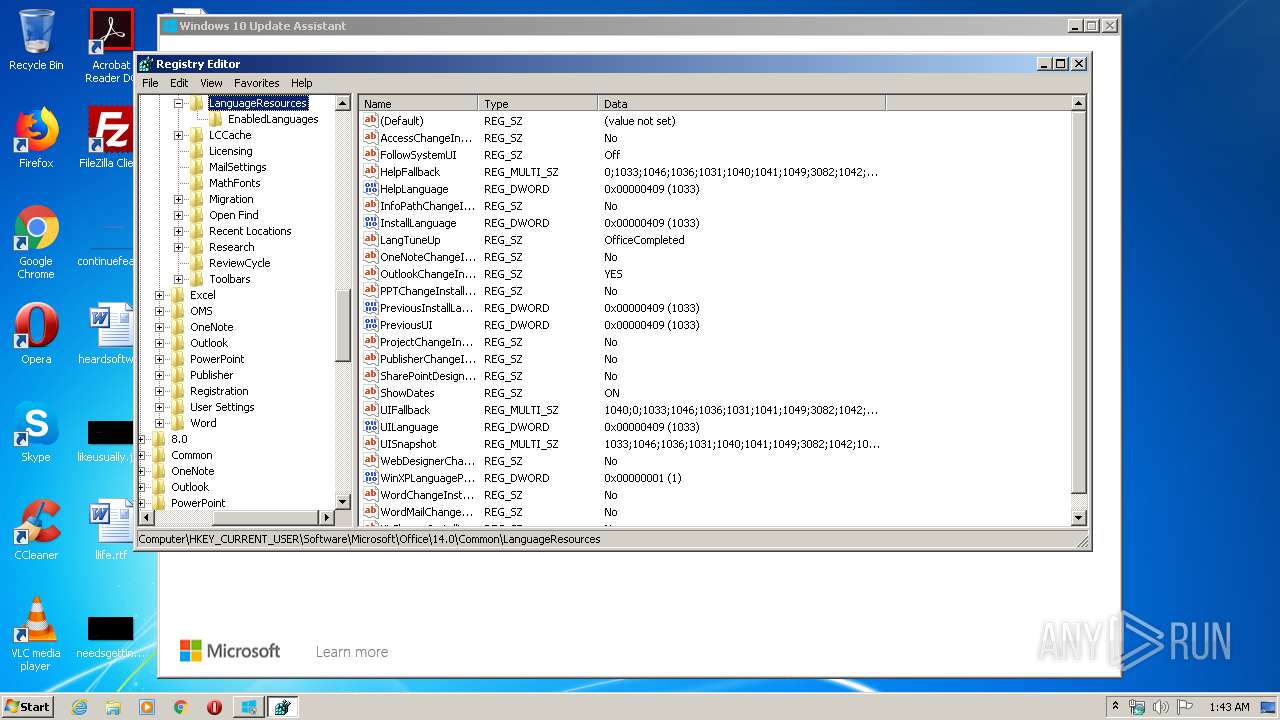Screen dimensions: 1280x720
Task: Click the PowerPoint folder icon under 14.0
Action: click(x=177, y=359)
